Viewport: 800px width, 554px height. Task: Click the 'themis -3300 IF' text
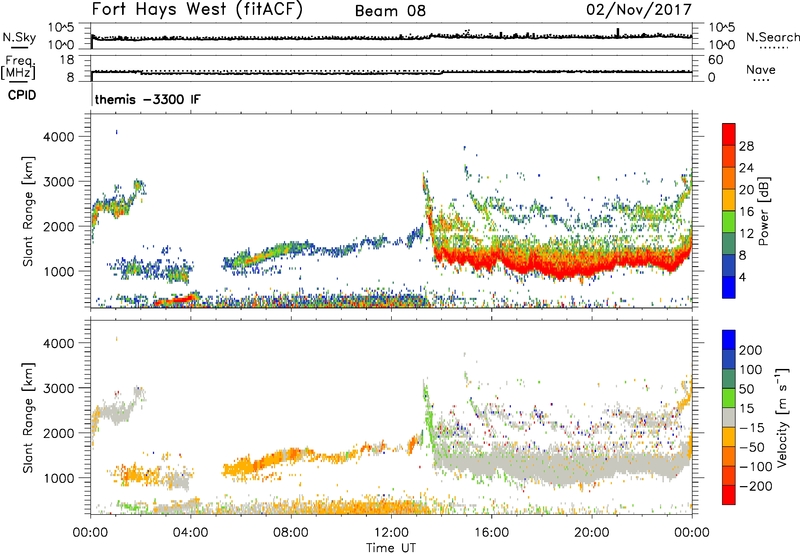pos(148,99)
